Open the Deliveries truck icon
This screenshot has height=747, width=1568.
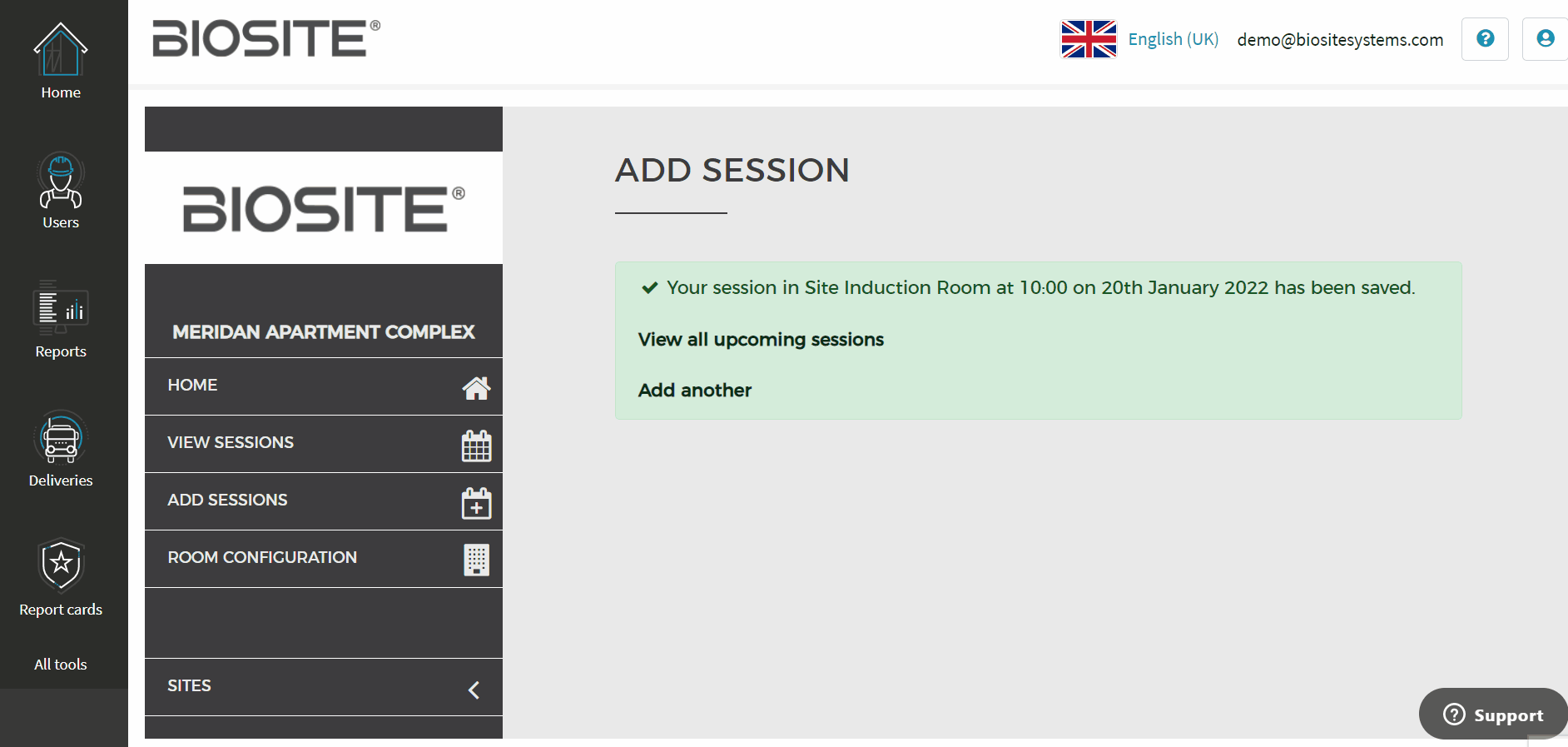[x=61, y=438]
